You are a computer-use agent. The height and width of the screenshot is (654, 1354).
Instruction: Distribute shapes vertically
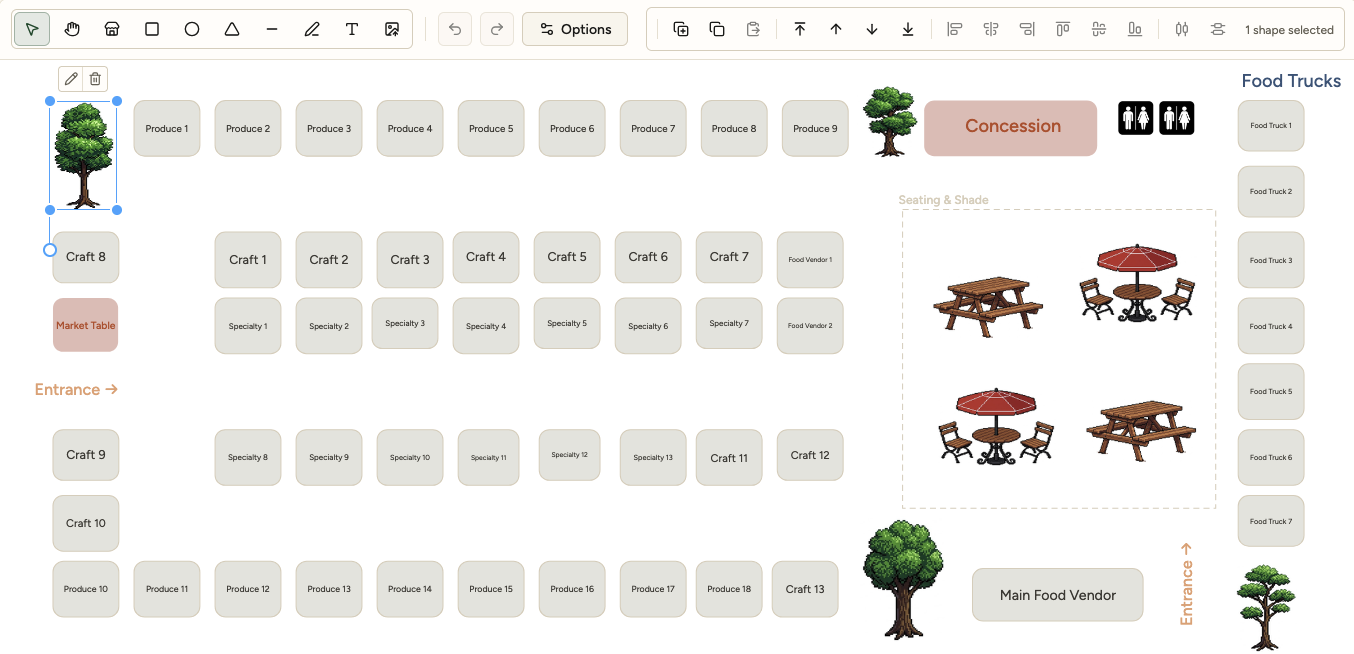1217,29
